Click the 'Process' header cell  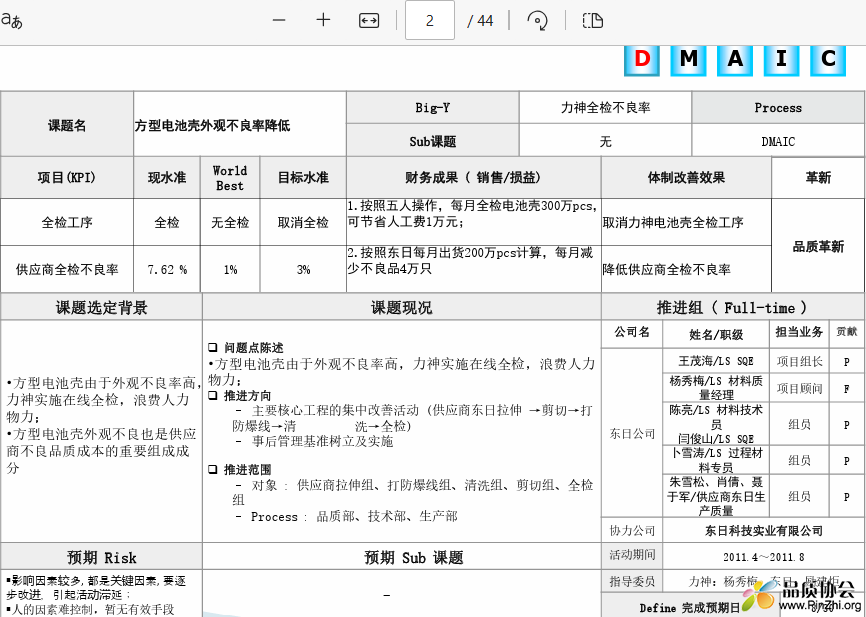tap(778, 108)
